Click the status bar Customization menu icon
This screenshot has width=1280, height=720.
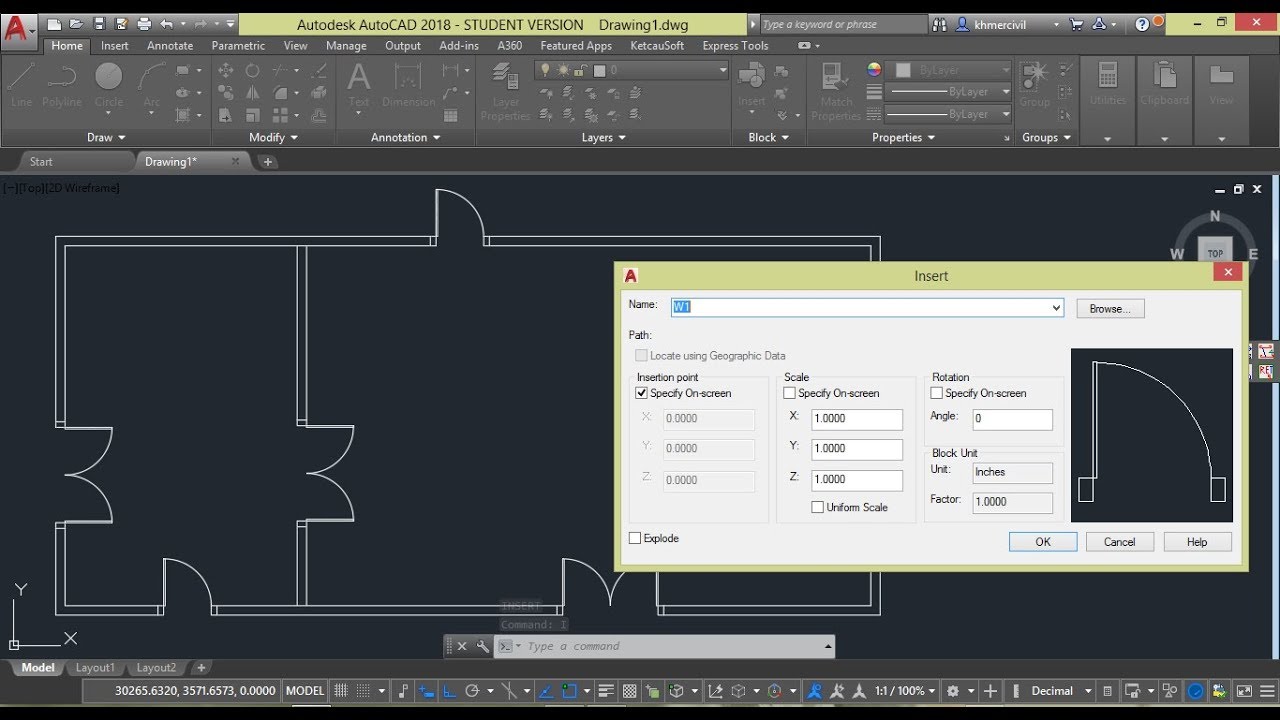(1266, 691)
